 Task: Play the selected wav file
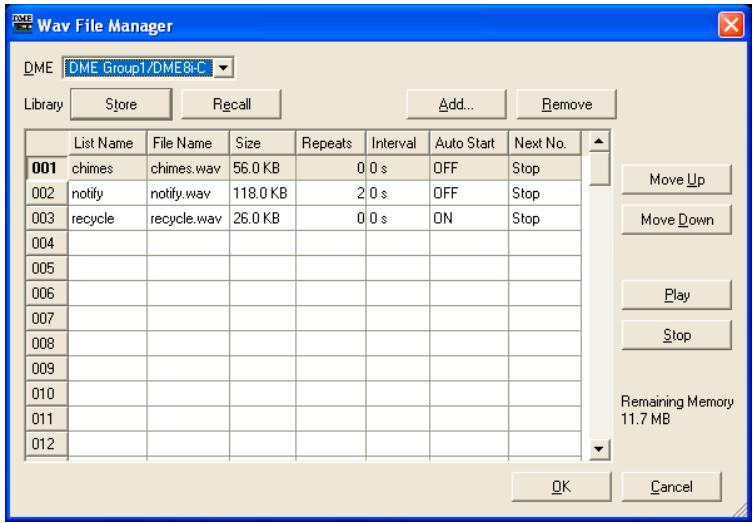pyautogui.click(x=677, y=295)
